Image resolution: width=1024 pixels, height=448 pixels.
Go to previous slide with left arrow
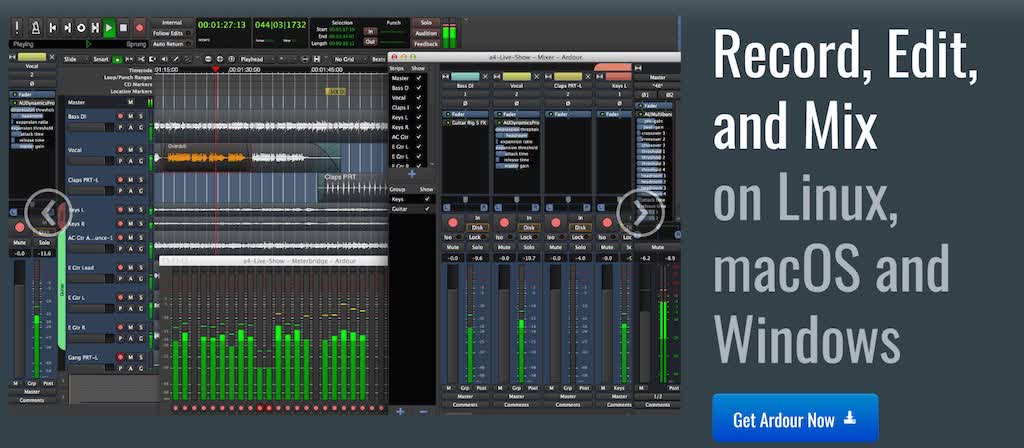48,213
